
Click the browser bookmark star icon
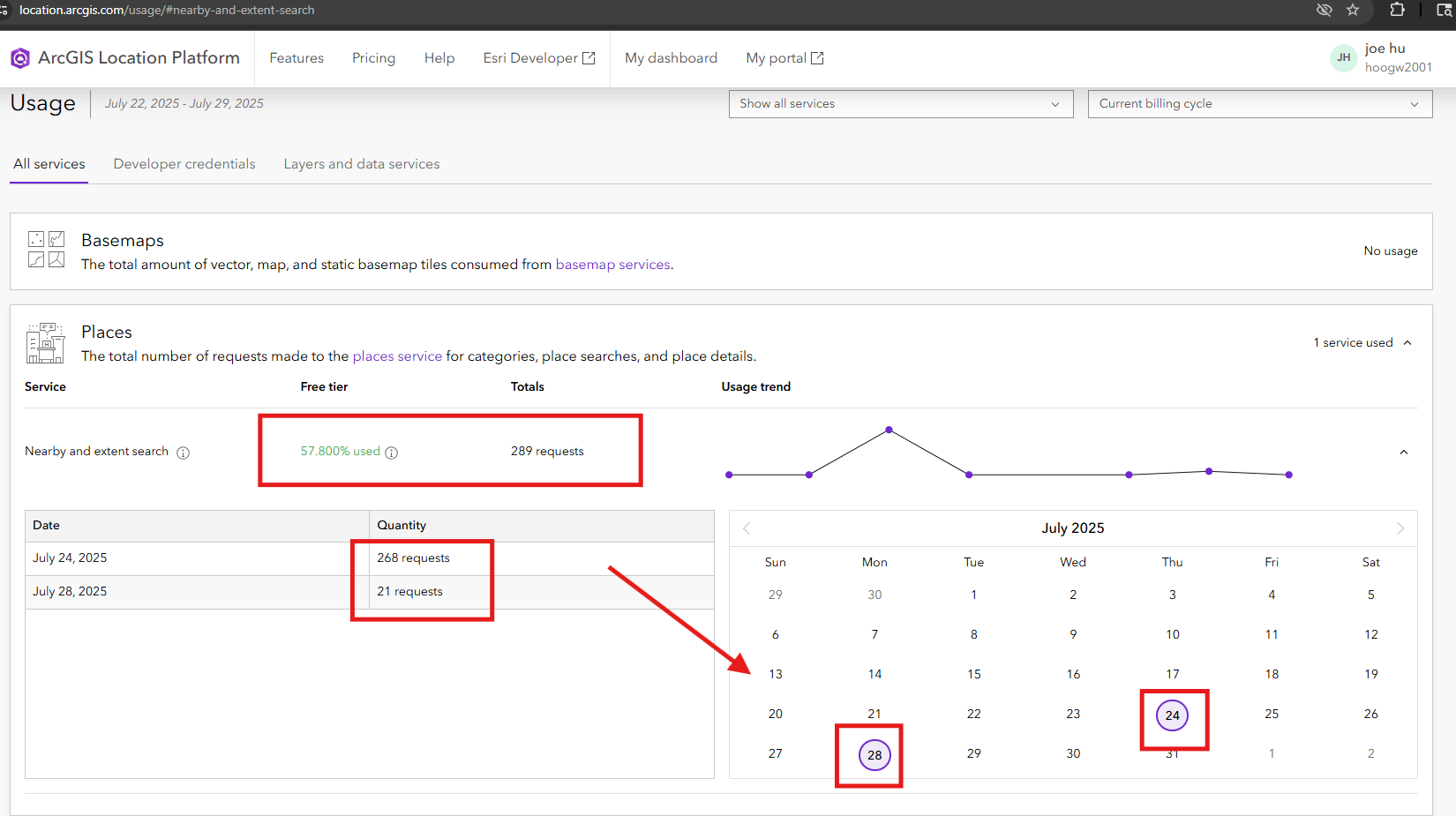(x=1353, y=10)
